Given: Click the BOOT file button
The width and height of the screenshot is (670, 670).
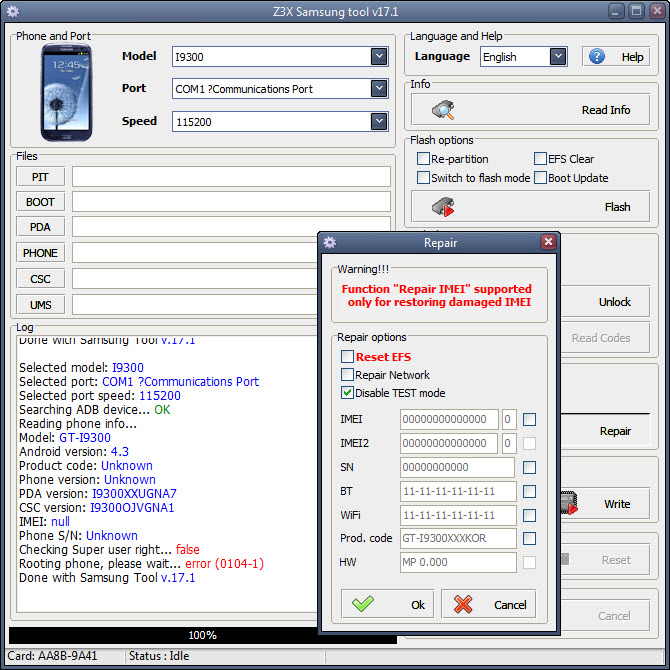Looking at the screenshot, I should 41,202.
